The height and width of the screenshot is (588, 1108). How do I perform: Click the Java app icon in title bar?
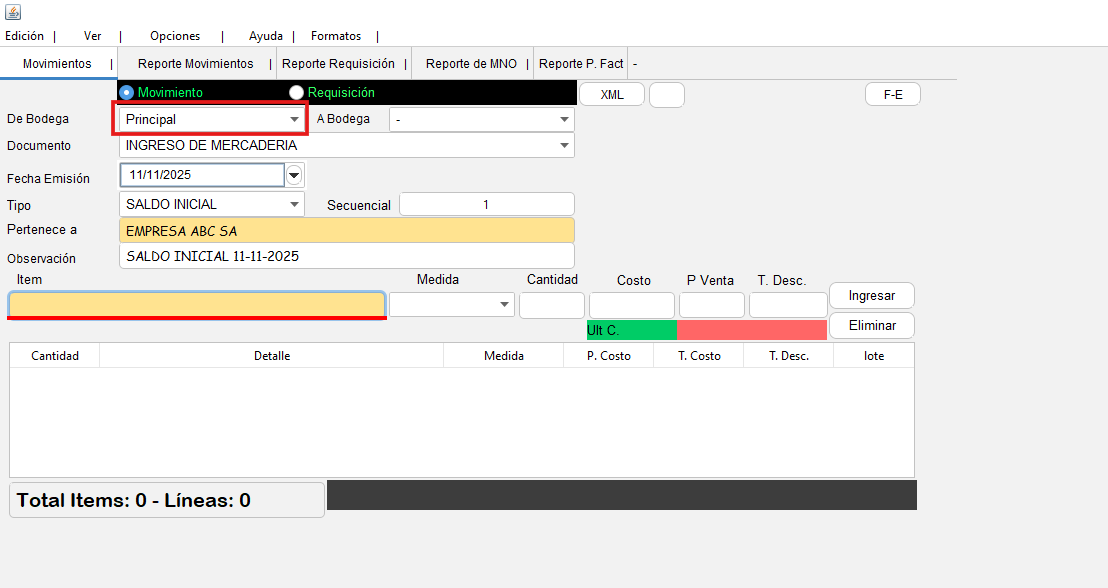[12, 12]
